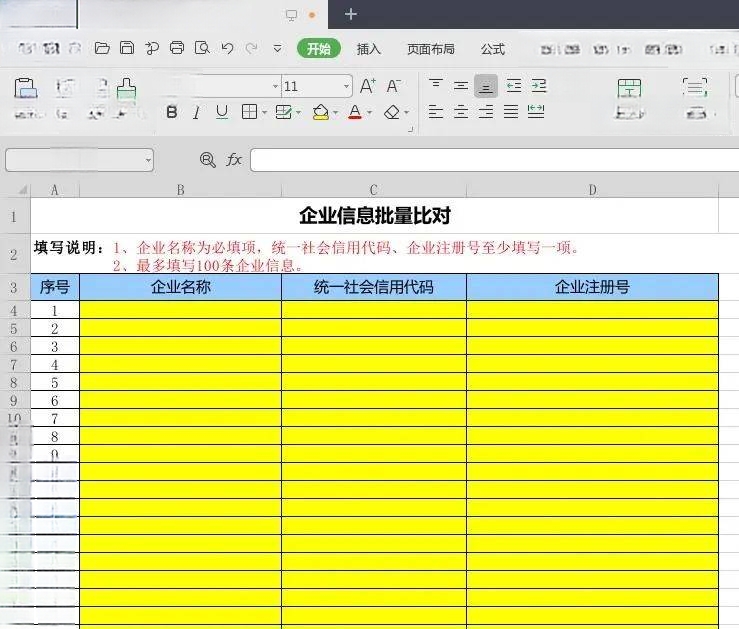Align cell content to top
This screenshot has width=739, height=629.
pyautogui.click(x=435, y=85)
